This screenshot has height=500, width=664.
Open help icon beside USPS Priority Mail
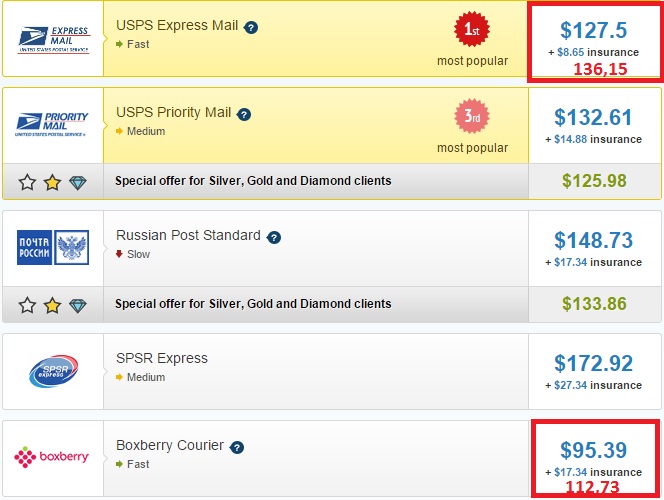click(244, 114)
